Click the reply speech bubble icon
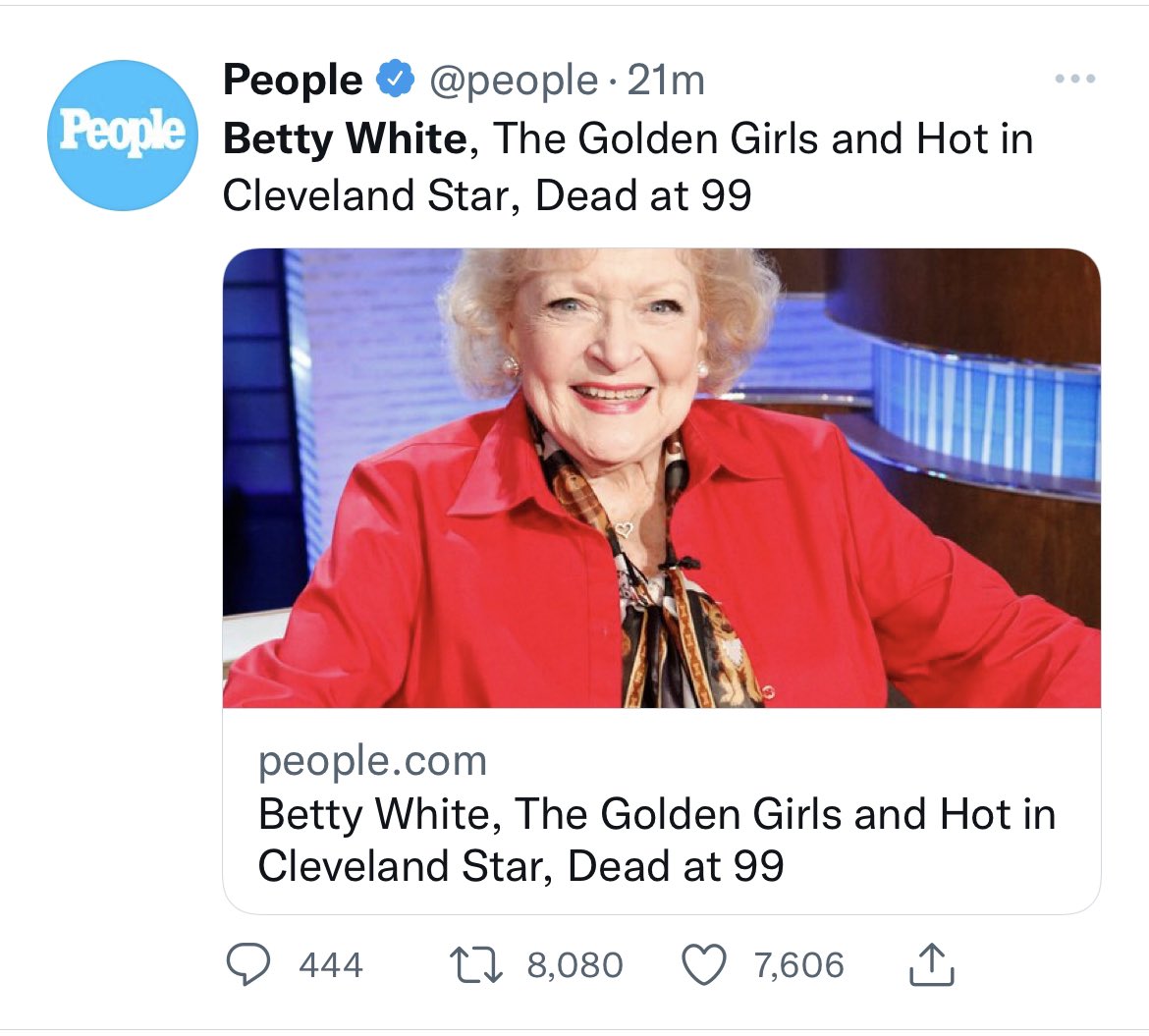 [x=248, y=965]
